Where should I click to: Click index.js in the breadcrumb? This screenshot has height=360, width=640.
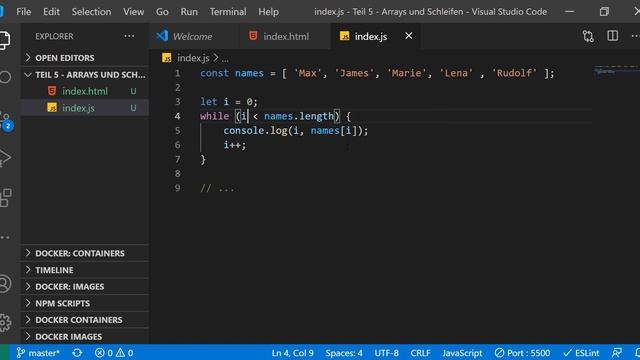click(x=193, y=58)
